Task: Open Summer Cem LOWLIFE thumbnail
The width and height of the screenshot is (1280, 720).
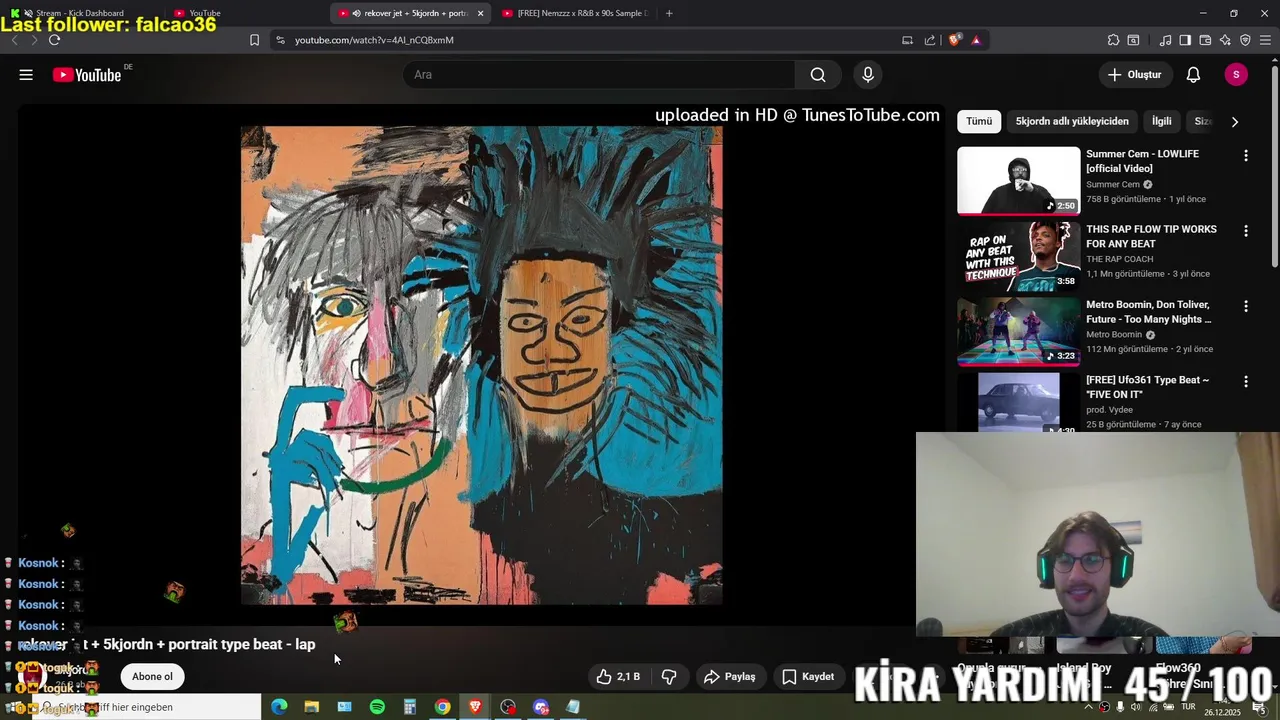Action: point(1018,181)
